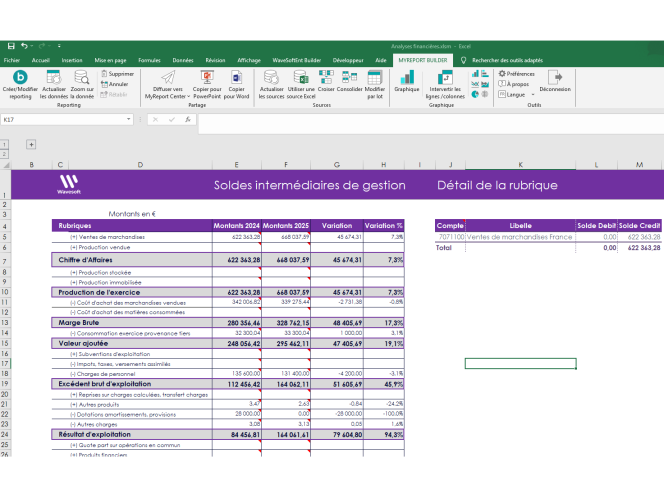Select the horizontal bar chart type icon

click(485, 74)
